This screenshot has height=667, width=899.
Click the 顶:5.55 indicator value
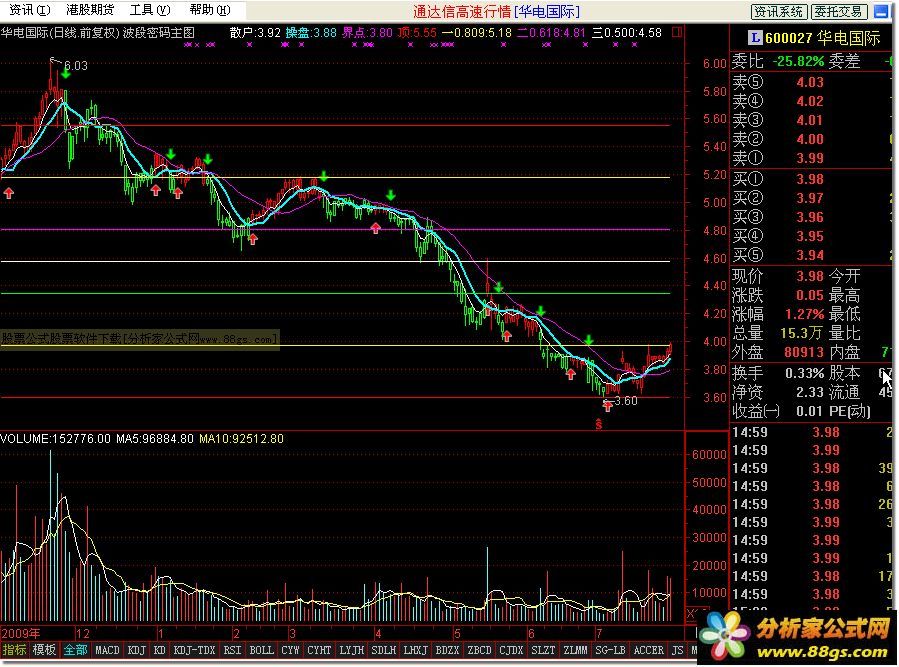pyautogui.click(x=417, y=33)
